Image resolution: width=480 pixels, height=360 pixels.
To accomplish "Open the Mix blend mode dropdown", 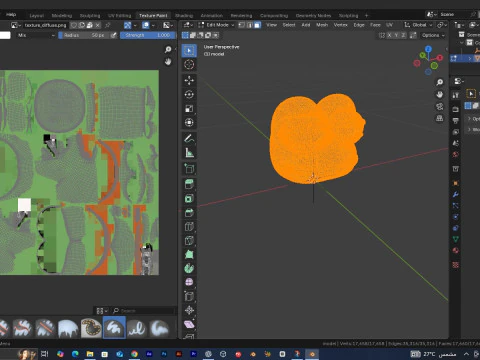I will point(36,35).
